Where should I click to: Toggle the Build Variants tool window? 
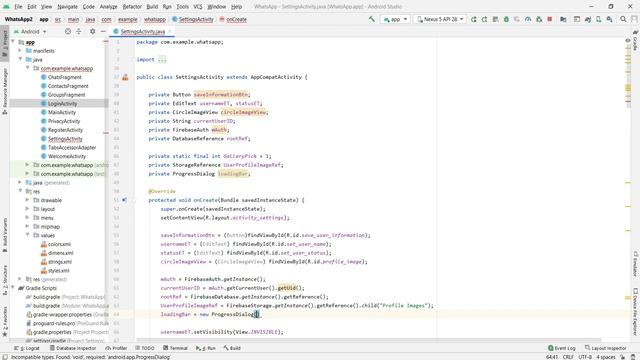point(5,234)
